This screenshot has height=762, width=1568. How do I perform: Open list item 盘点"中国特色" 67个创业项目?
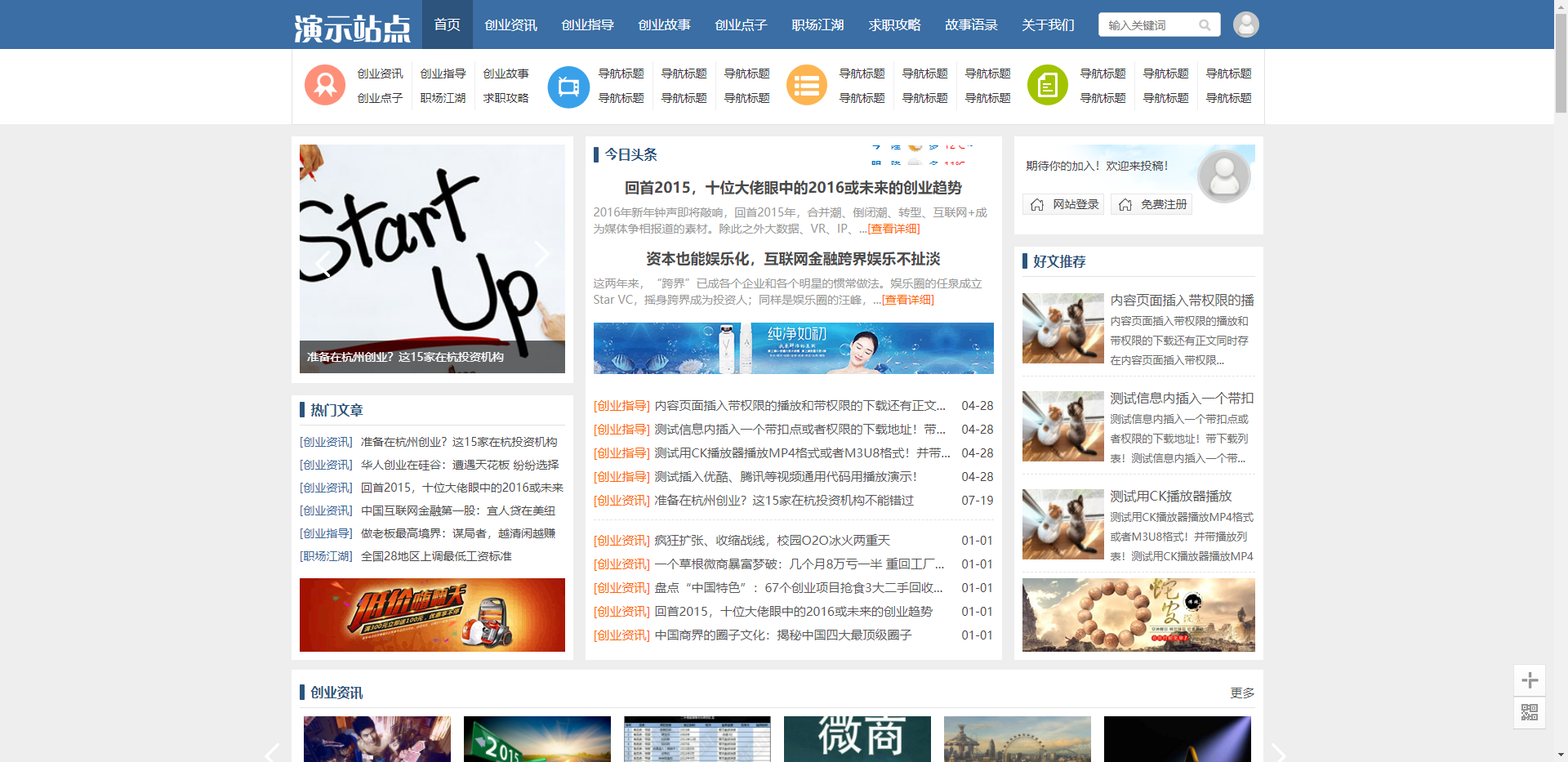[799, 588]
